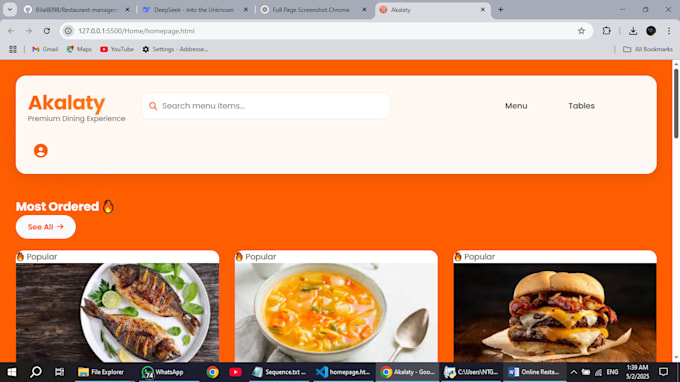The height and width of the screenshot is (382, 680).
Task: View site information icon in address bar
Action: pyautogui.click(x=68, y=31)
